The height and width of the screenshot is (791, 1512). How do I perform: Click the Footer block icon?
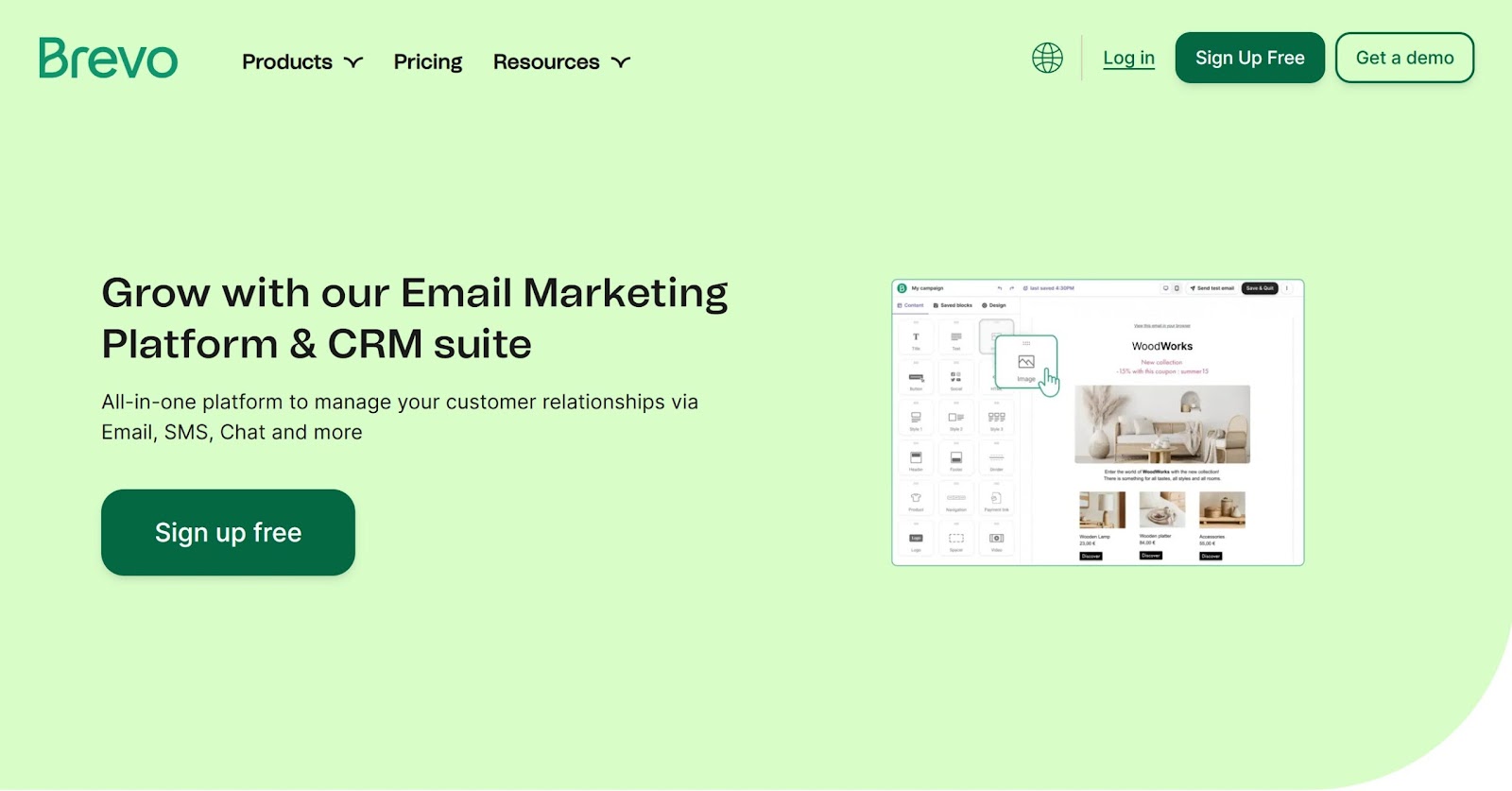click(956, 458)
